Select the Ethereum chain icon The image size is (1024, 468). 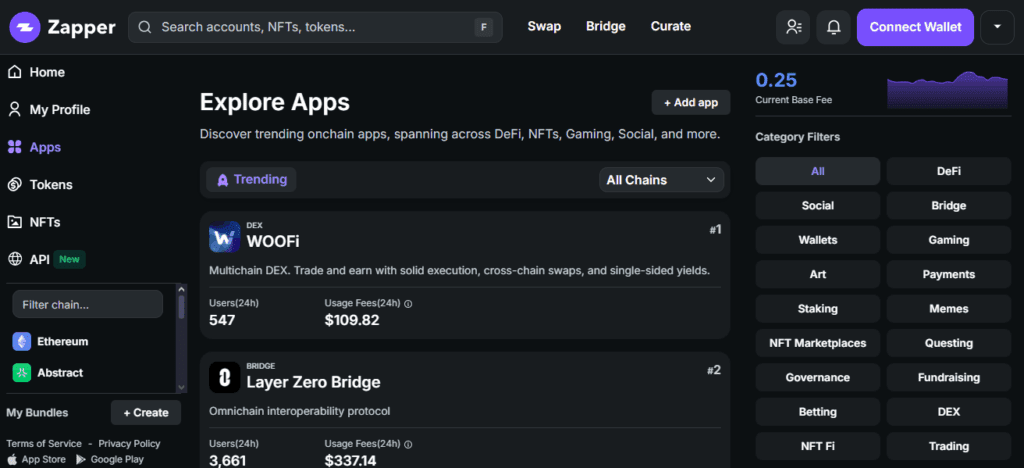[22, 341]
